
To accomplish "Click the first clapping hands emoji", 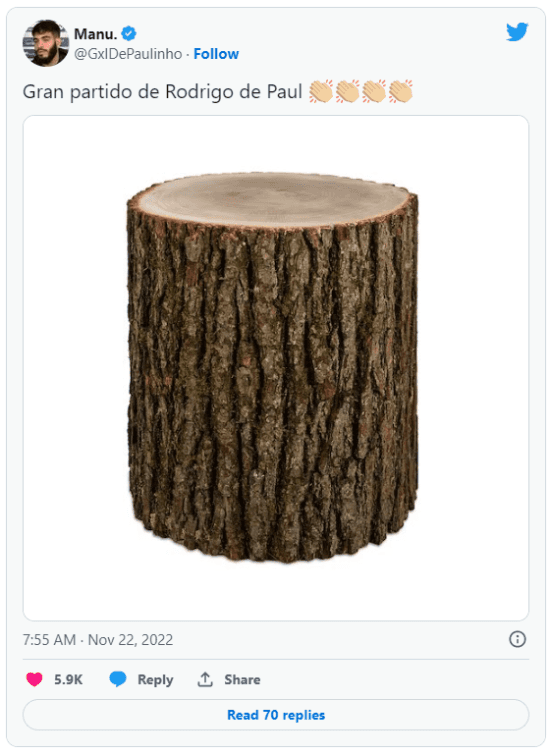I will click(321, 91).
